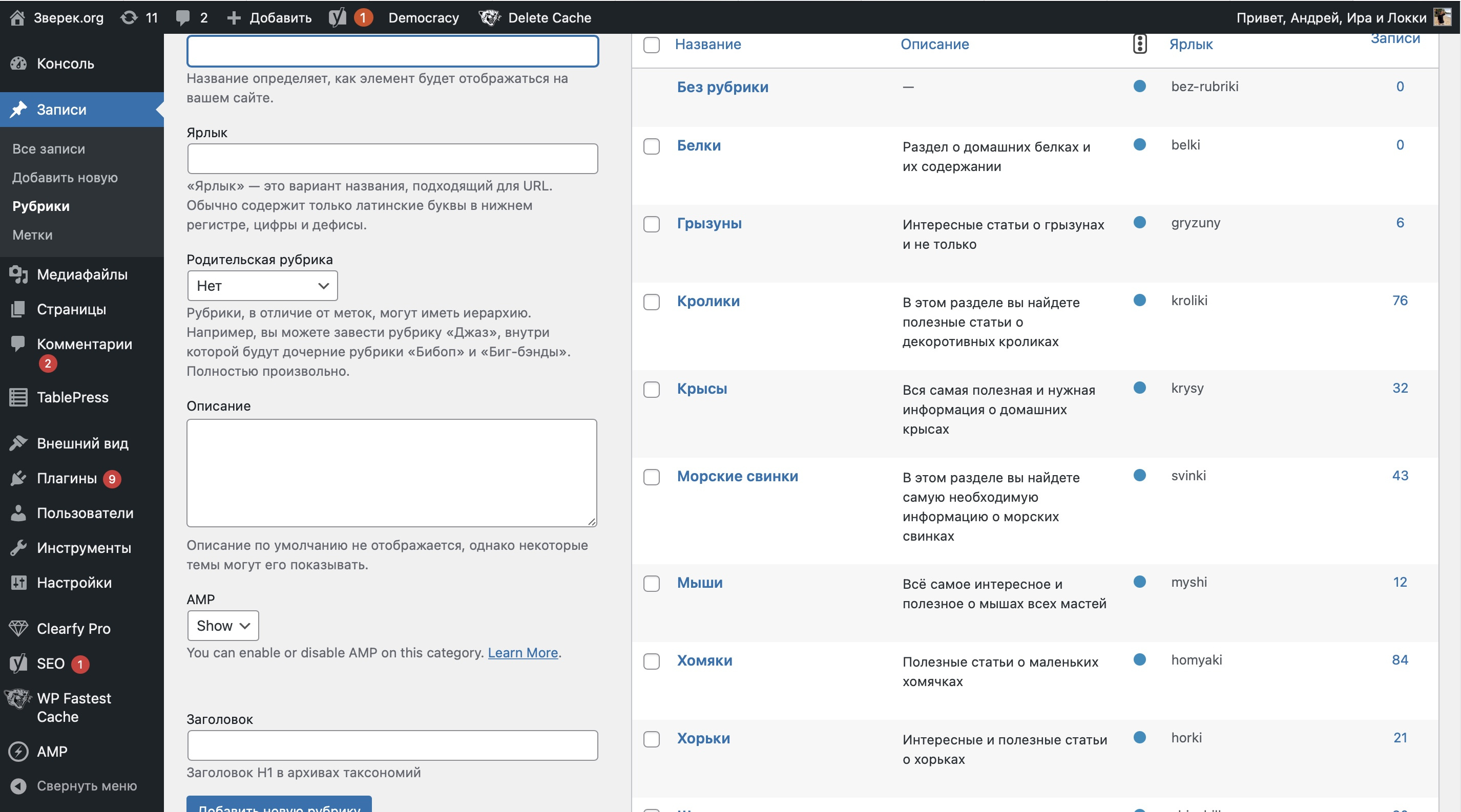
Task: View 84 posts in Хомяки
Action: point(1400,659)
